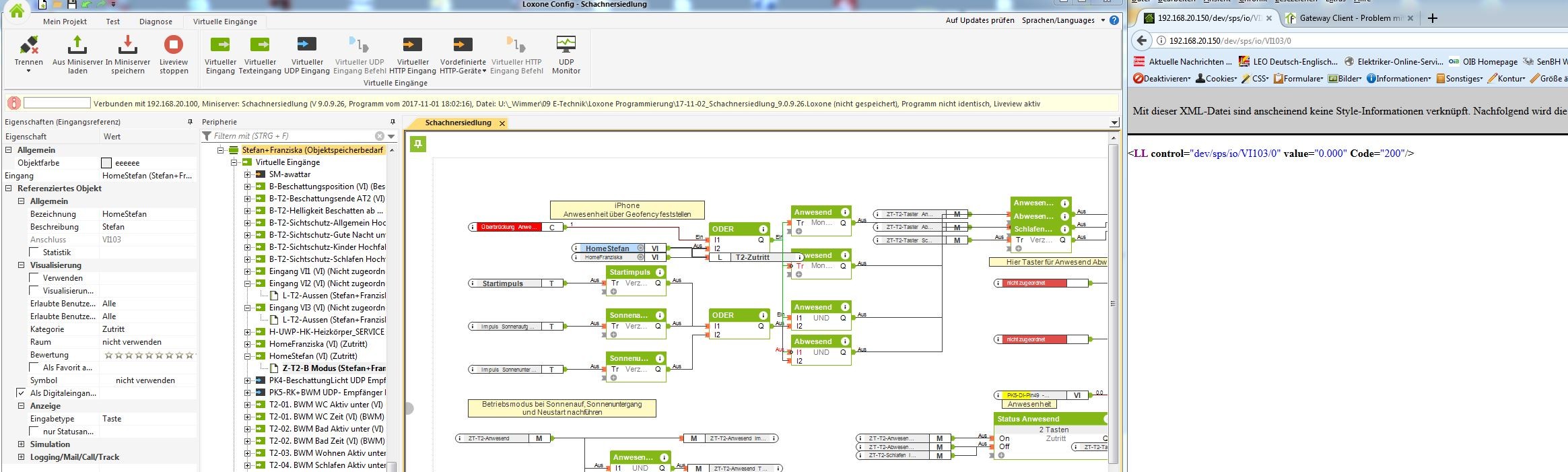Toggle the Verwenden visualization checkbox

pyautogui.click(x=34, y=278)
